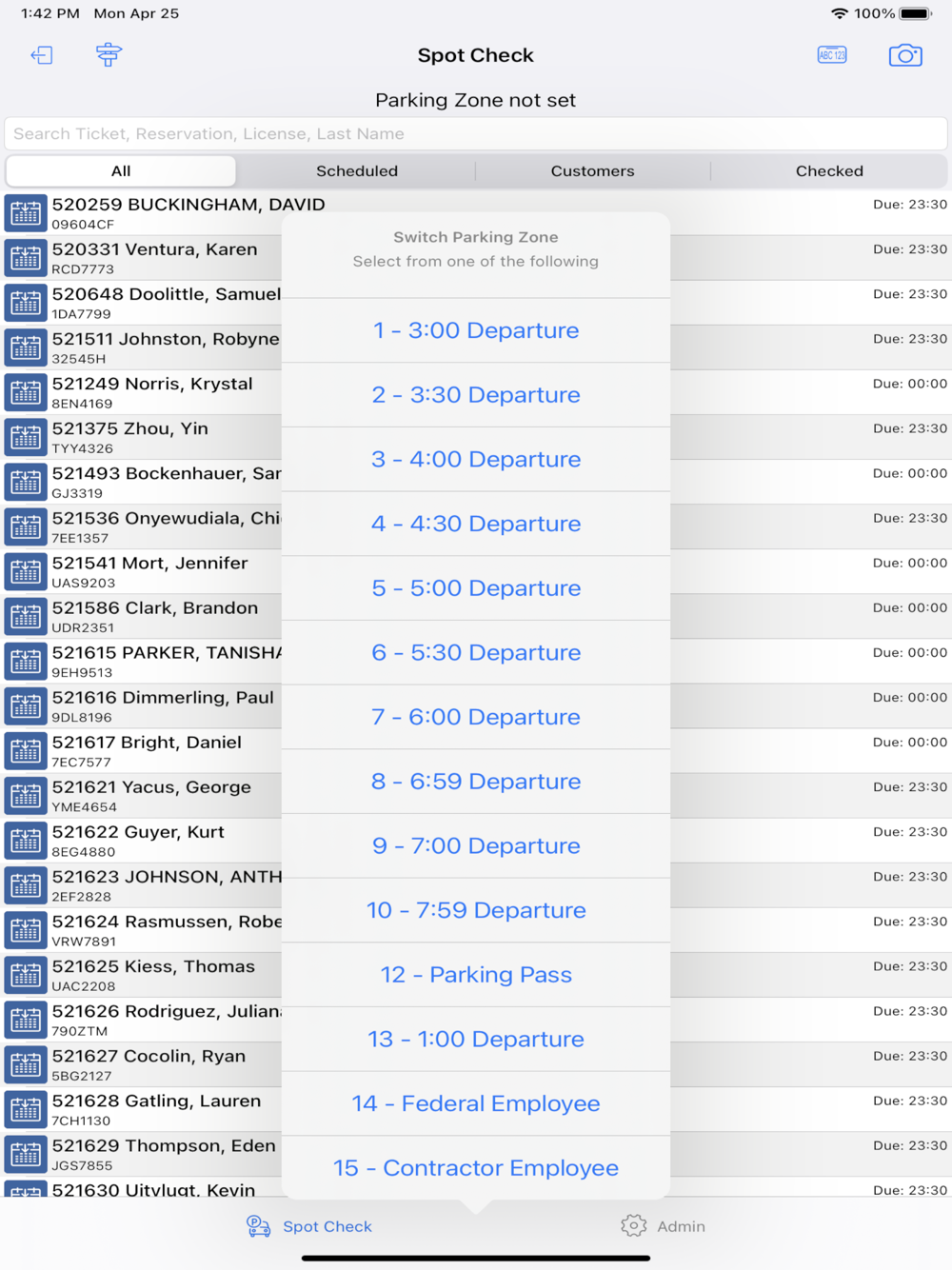Tap the home indicator bar
Image resolution: width=952 pixels, height=1270 pixels.
(476, 1259)
